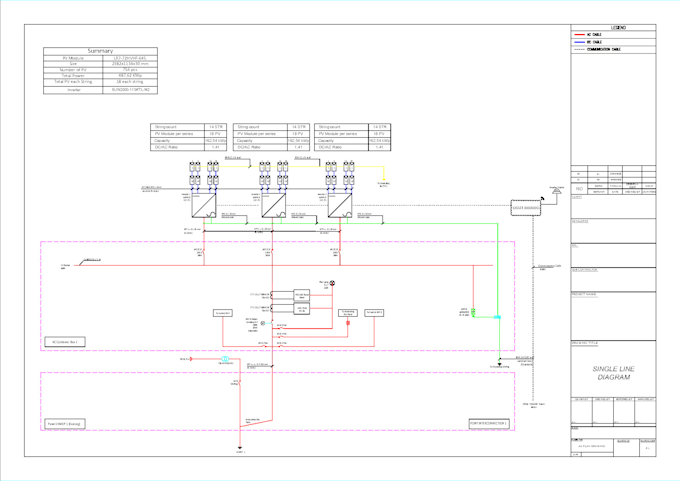Image resolution: width=680 pixels, height=481 pixels.
Task: Click the PV string modules above middle inverter
Action: tap(274, 173)
